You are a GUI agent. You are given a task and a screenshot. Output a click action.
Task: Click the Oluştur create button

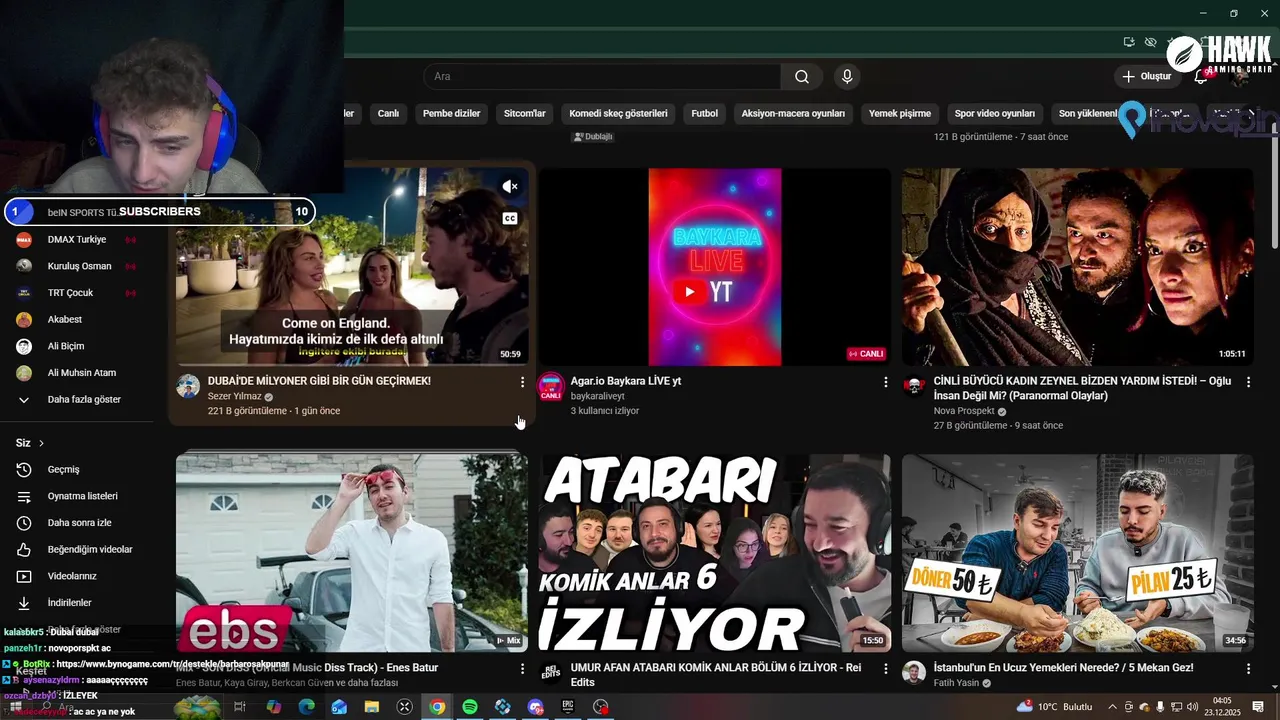tap(1147, 76)
